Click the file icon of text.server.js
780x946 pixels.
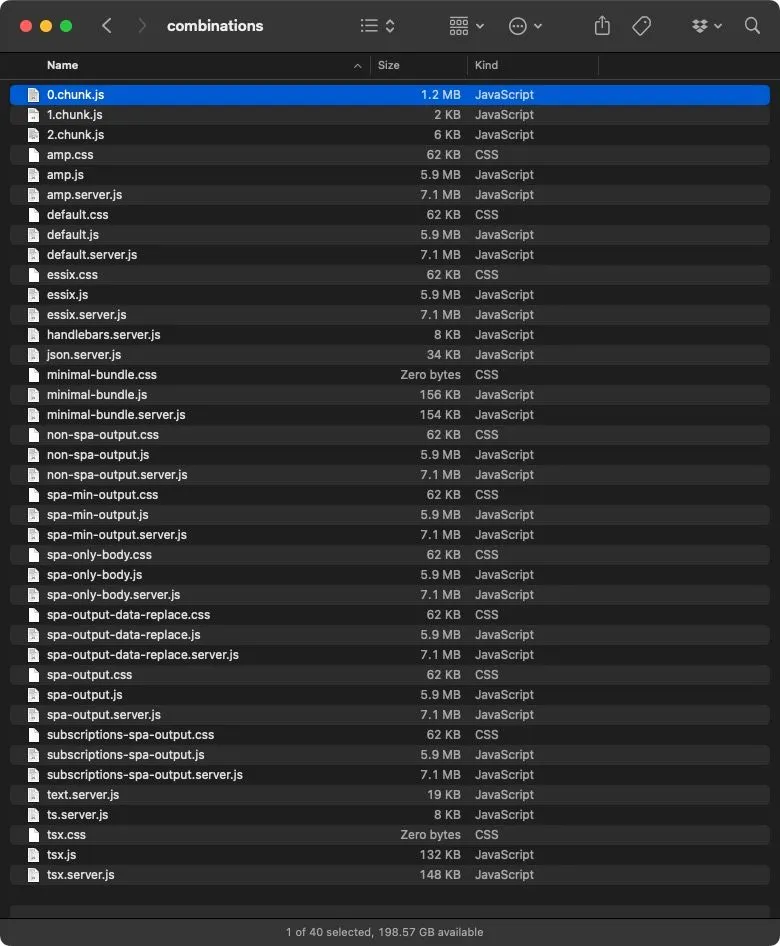(x=34, y=795)
